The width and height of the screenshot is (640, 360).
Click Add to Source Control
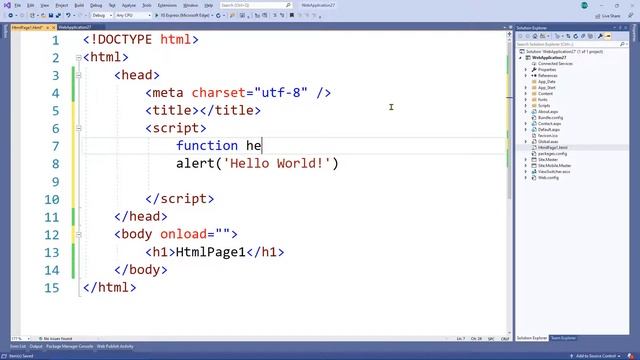[595, 356]
